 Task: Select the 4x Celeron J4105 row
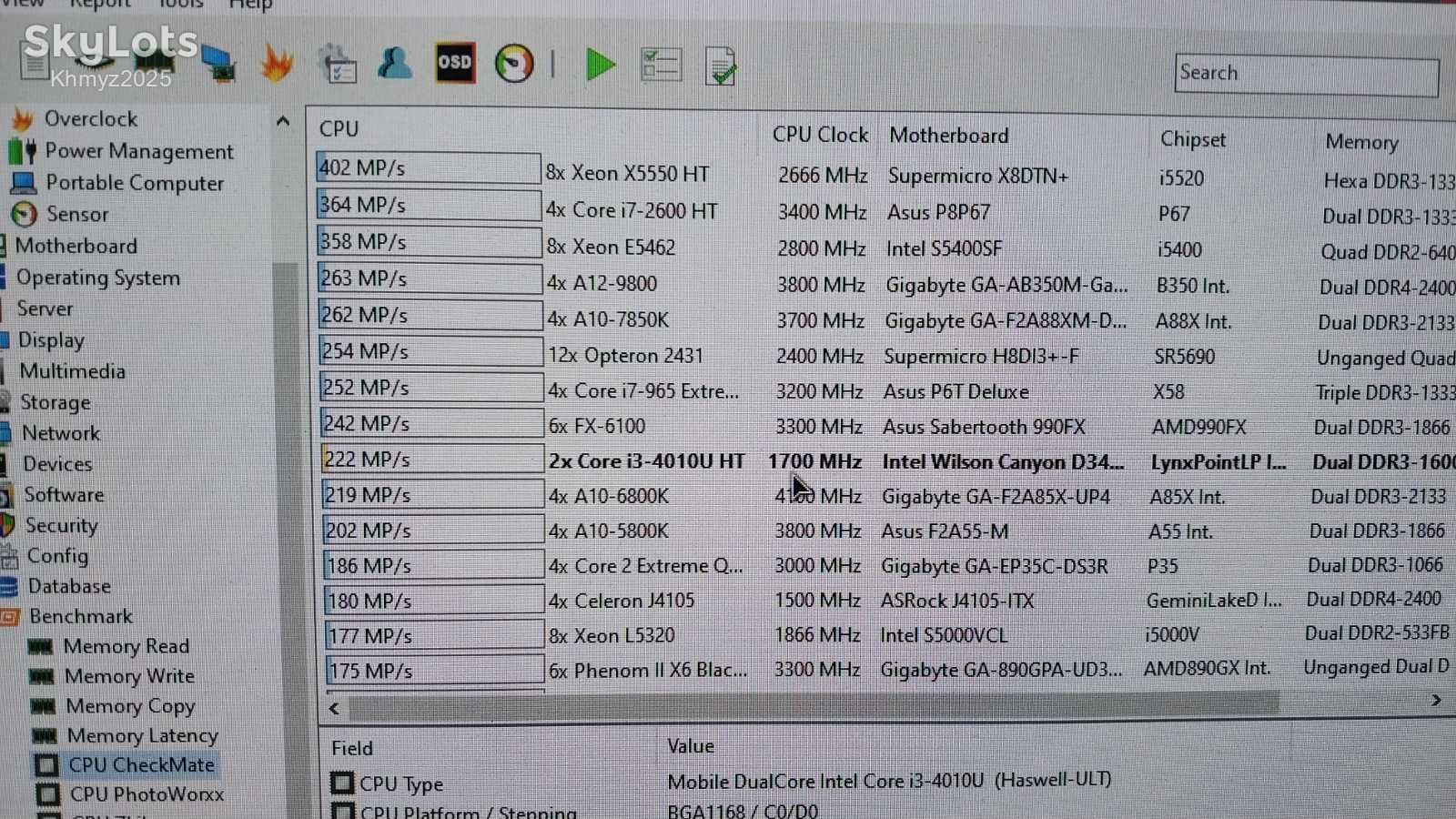tap(889, 601)
